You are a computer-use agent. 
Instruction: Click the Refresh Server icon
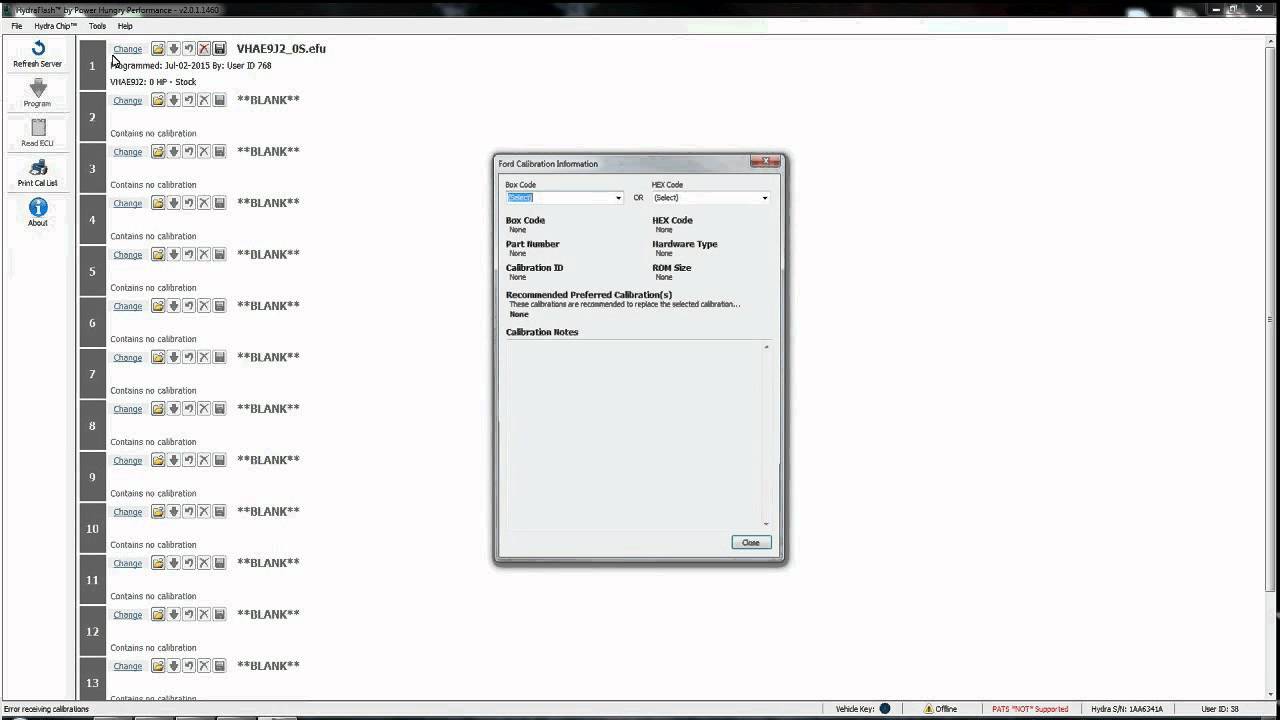tap(38, 48)
